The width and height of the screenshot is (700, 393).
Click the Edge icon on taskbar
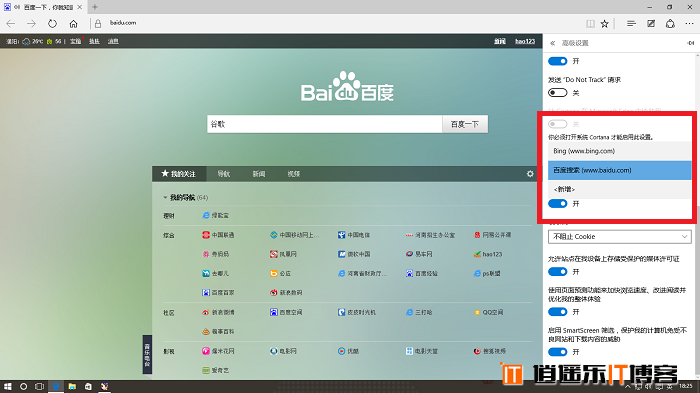click(x=56, y=386)
